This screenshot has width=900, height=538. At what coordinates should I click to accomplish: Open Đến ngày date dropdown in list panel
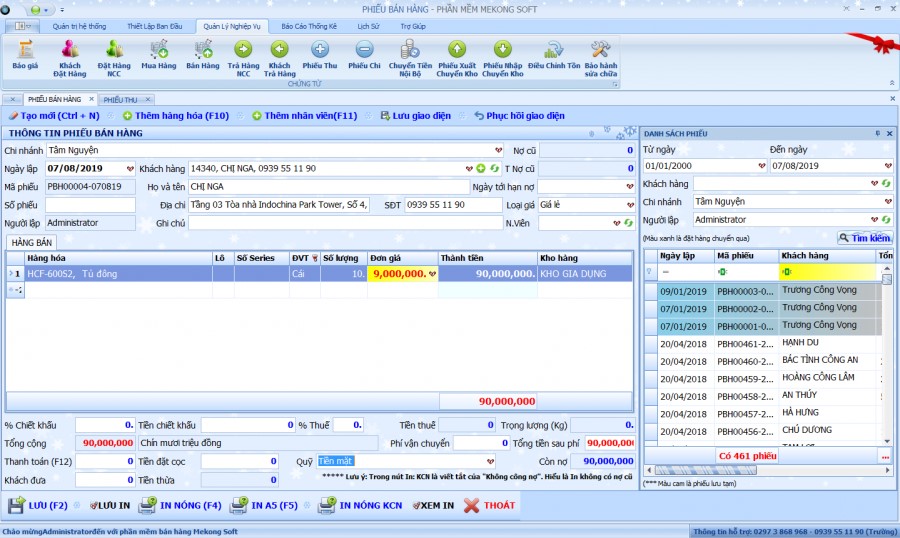click(x=888, y=166)
